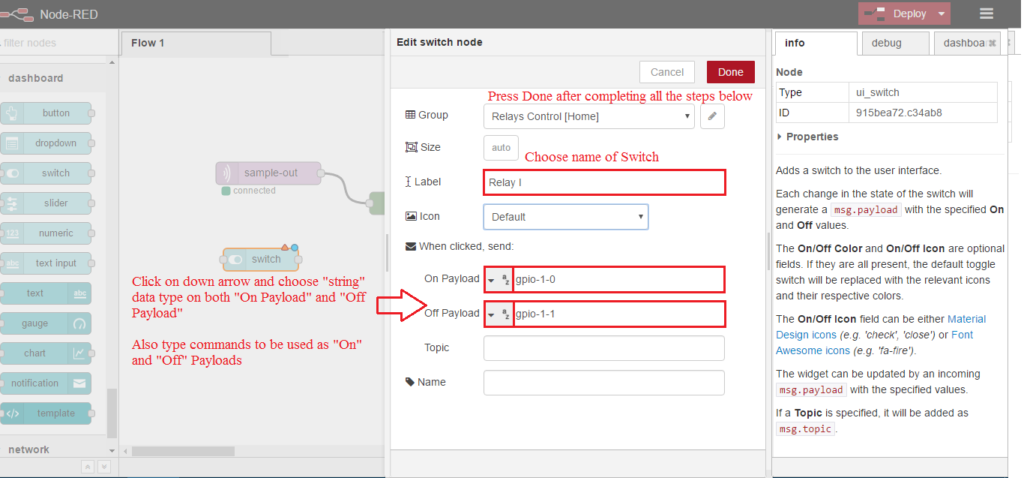The height and width of the screenshot is (478, 1024).
Task: Click the pencil edit icon beside Group
Action: coord(712,116)
